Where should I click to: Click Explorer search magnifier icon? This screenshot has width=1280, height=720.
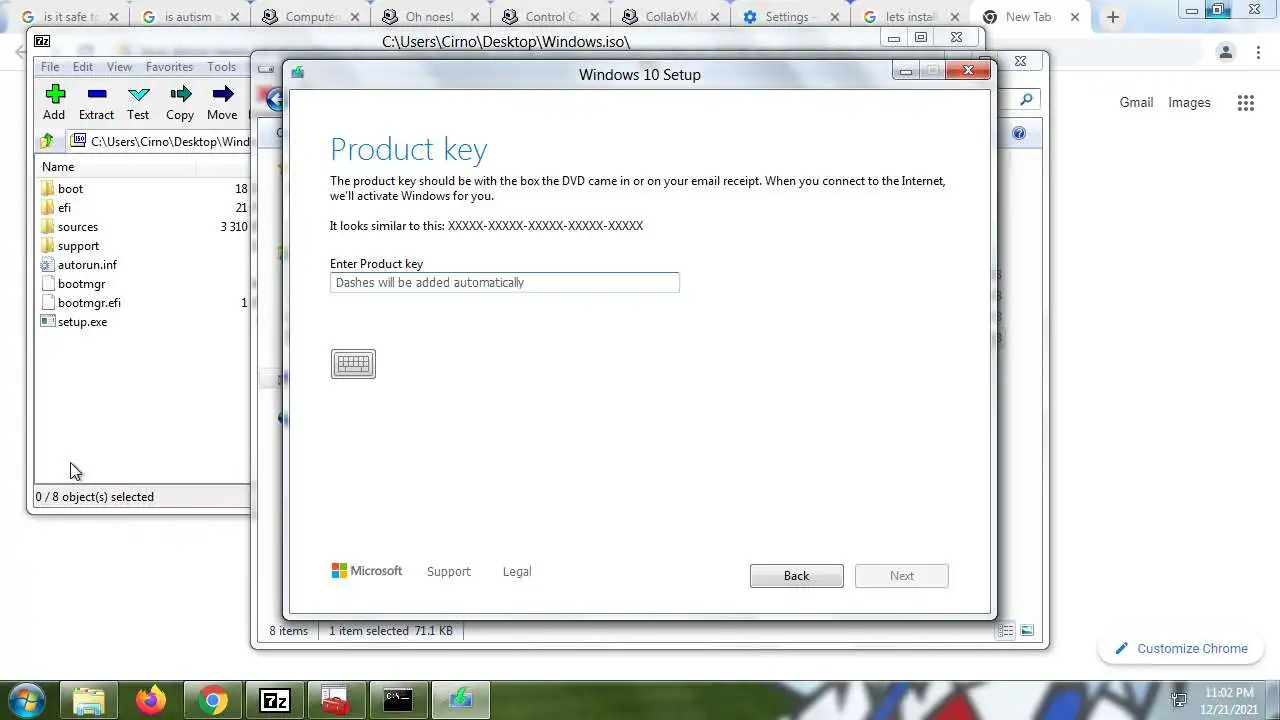(x=1027, y=99)
